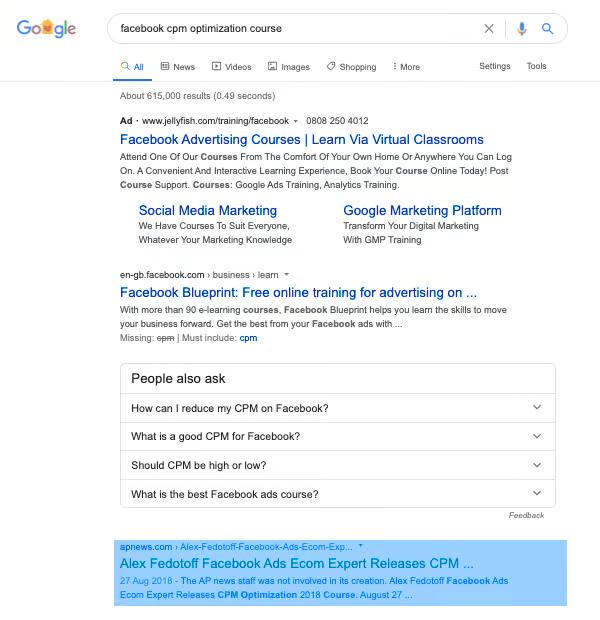The image size is (600, 620).
Task: Open the apnews.com result dropdown arrow
Action: click(x=360, y=546)
